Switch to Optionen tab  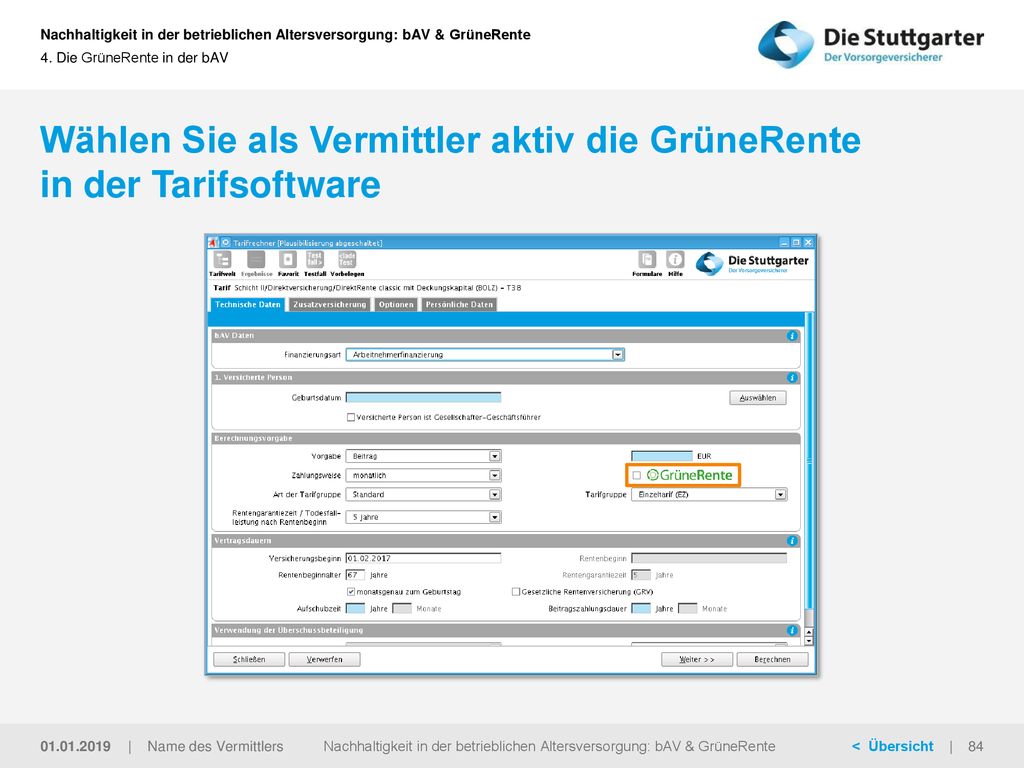click(396, 304)
